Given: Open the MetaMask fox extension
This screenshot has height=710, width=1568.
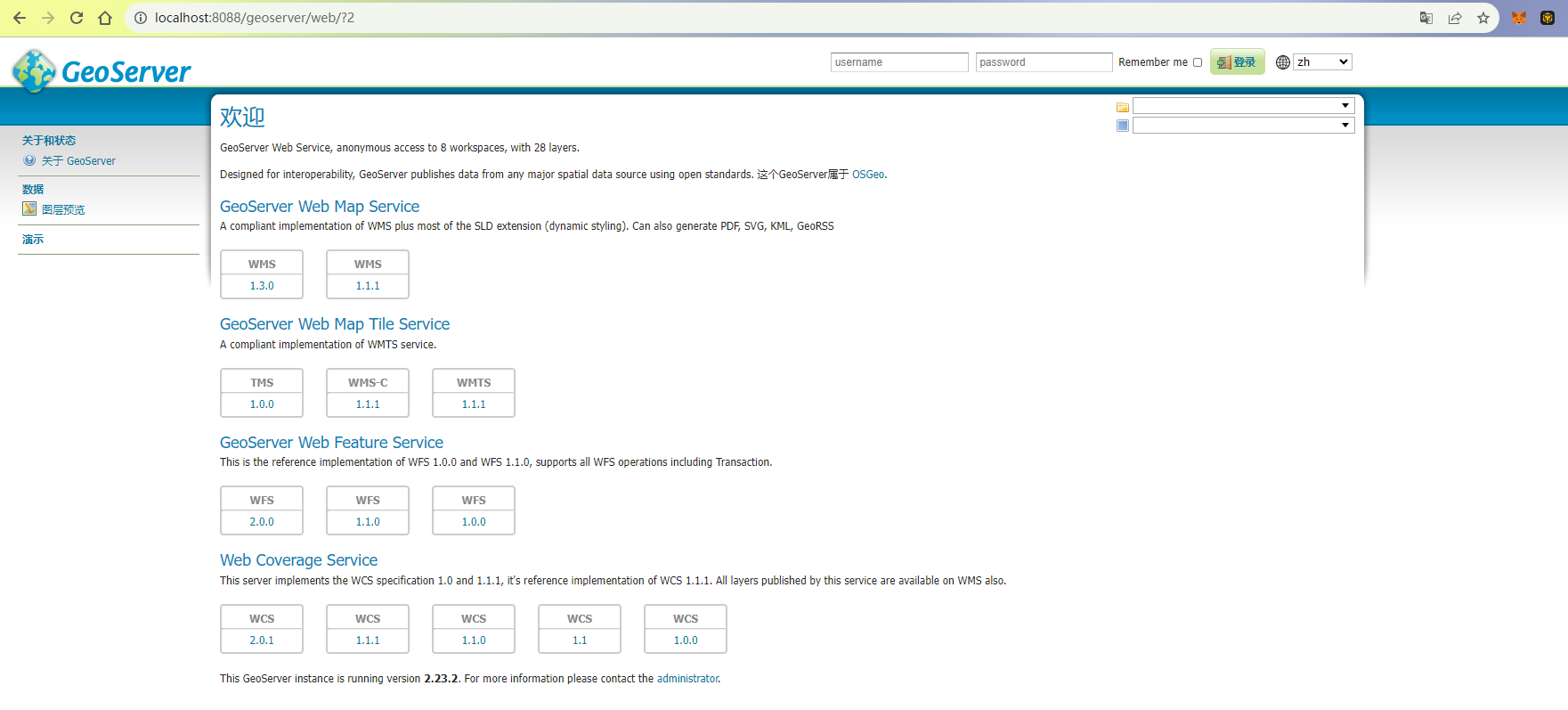Looking at the screenshot, I should coord(1519,18).
